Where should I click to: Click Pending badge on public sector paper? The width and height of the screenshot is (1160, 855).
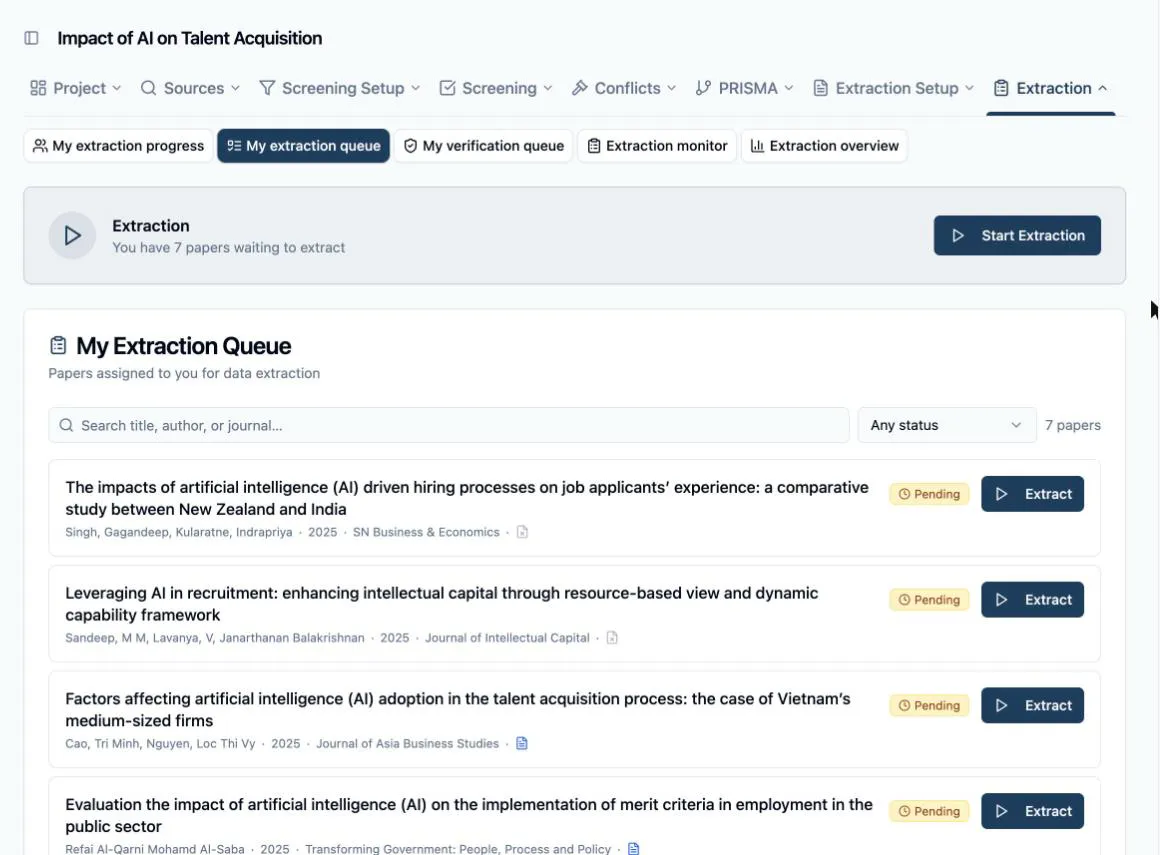[929, 811]
